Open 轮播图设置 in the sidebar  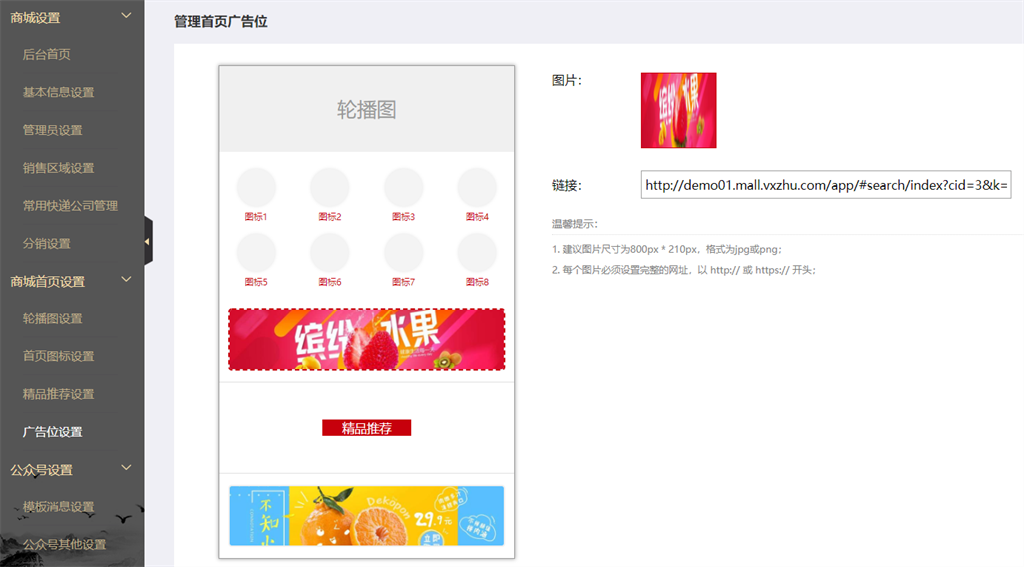52,319
